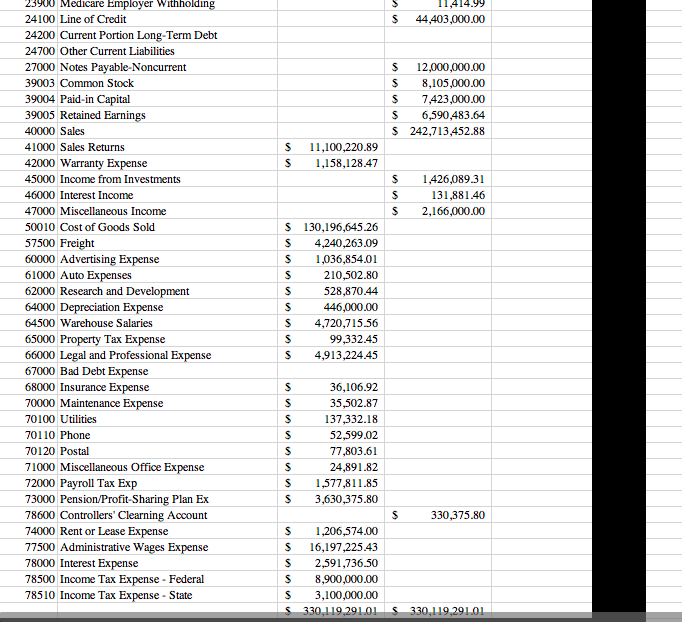Click the Other Current Liabilities label
The width and height of the screenshot is (682, 622).
pos(117,51)
